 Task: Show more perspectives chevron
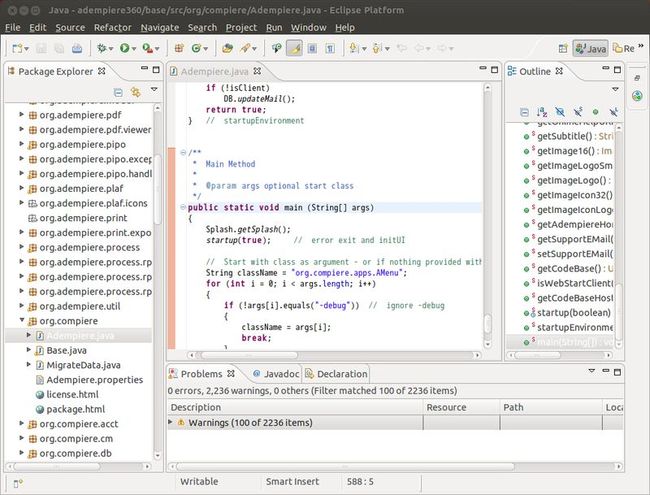[x=641, y=46]
